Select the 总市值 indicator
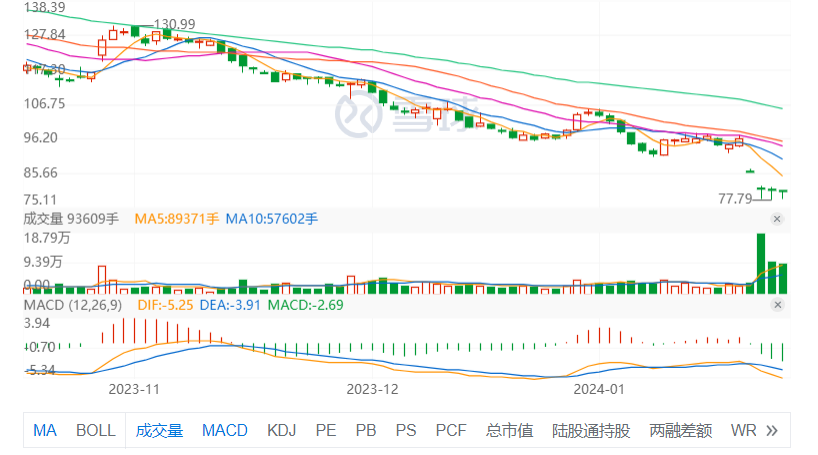The height and width of the screenshot is (455, 818). [510, 430]
